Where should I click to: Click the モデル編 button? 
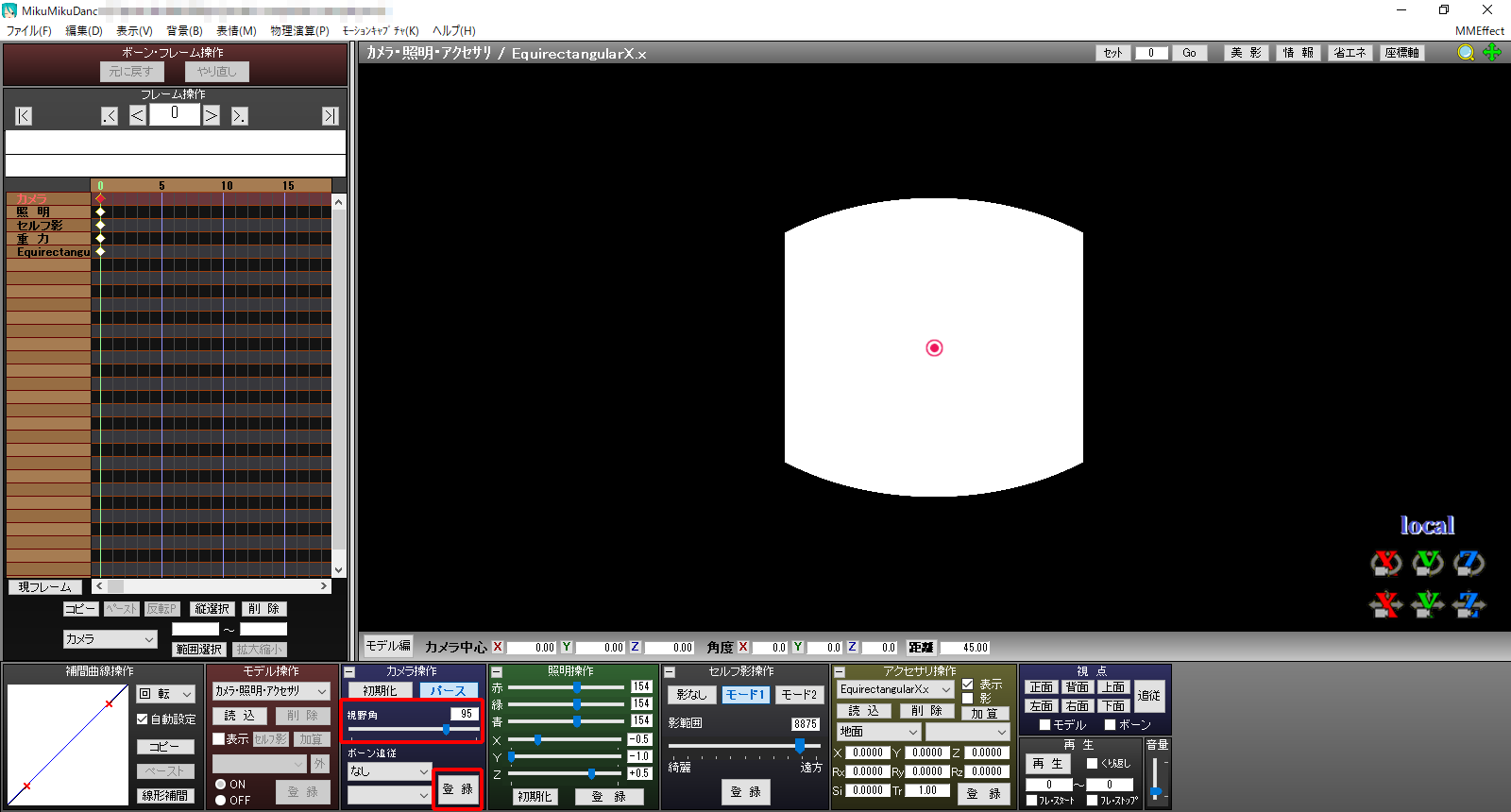[x=388, y=646]
